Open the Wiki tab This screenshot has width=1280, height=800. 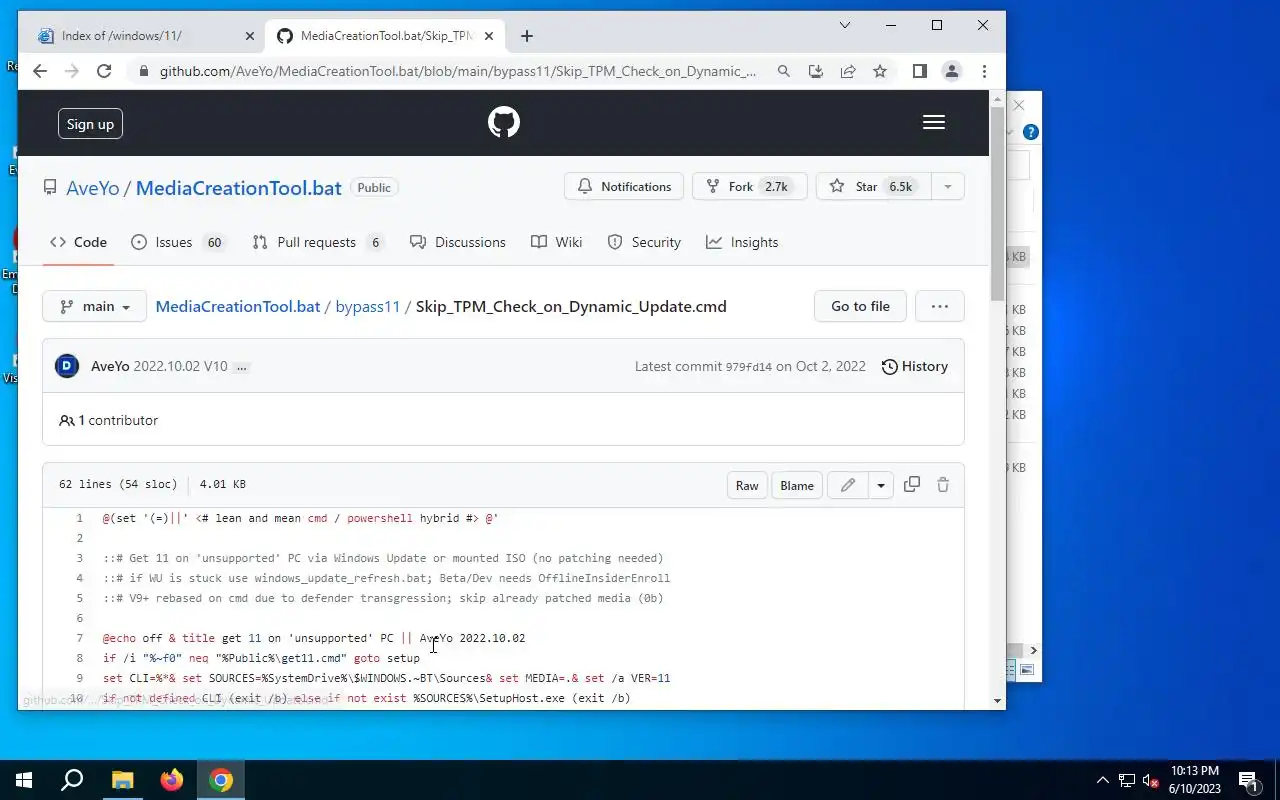556,242
